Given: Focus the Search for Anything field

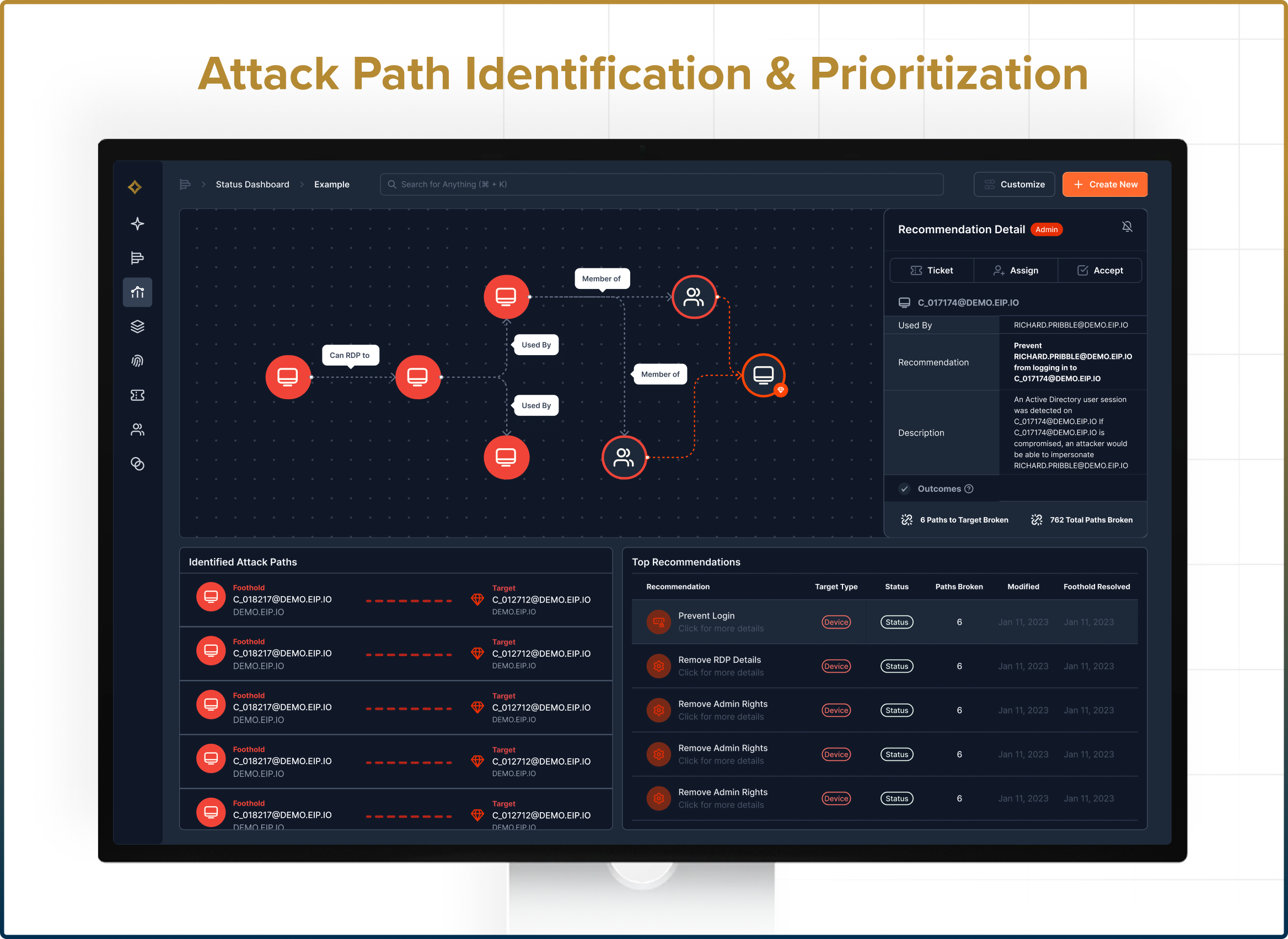Looking at the screenshot, I should click(662, 184).
